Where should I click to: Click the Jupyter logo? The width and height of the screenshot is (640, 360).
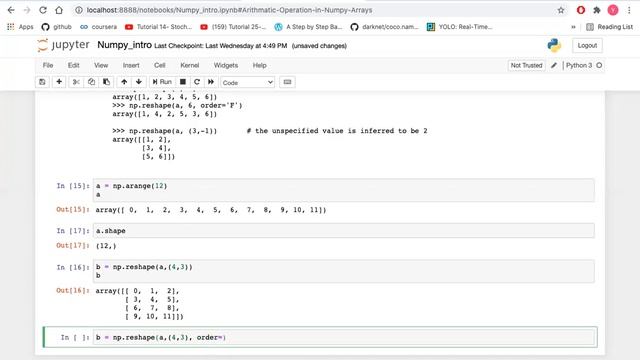point(63,45)
